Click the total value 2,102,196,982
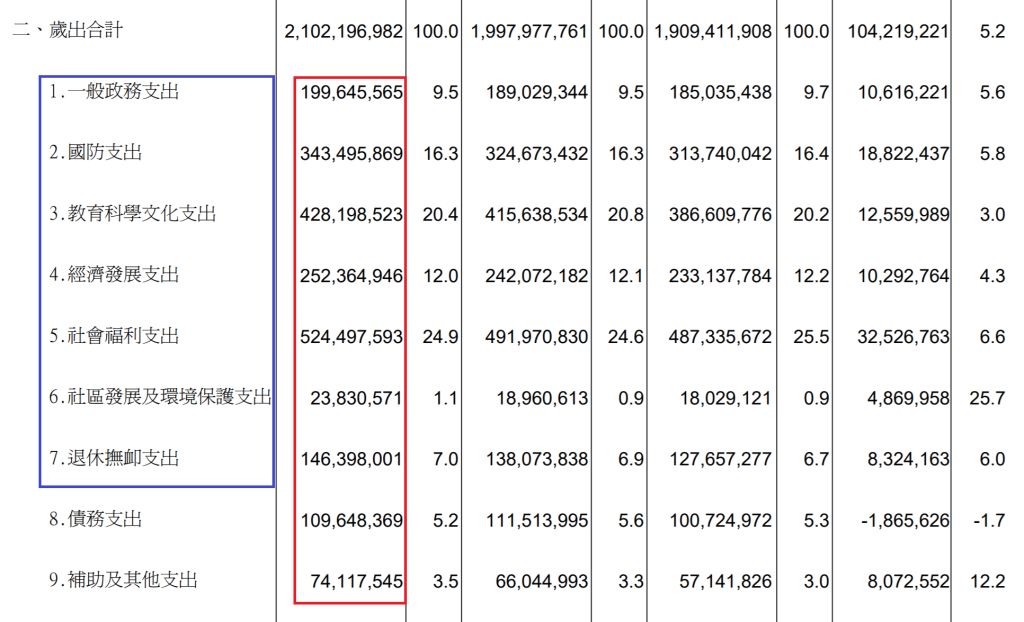This screenshot has width=1024, height=622. [343, 32]
